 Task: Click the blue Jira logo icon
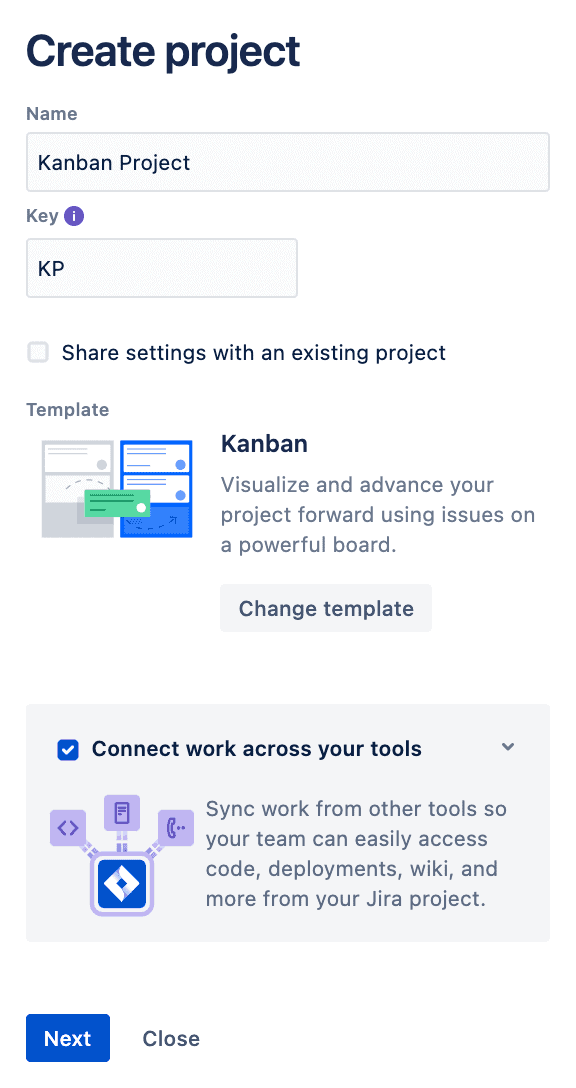coord(122,883)
